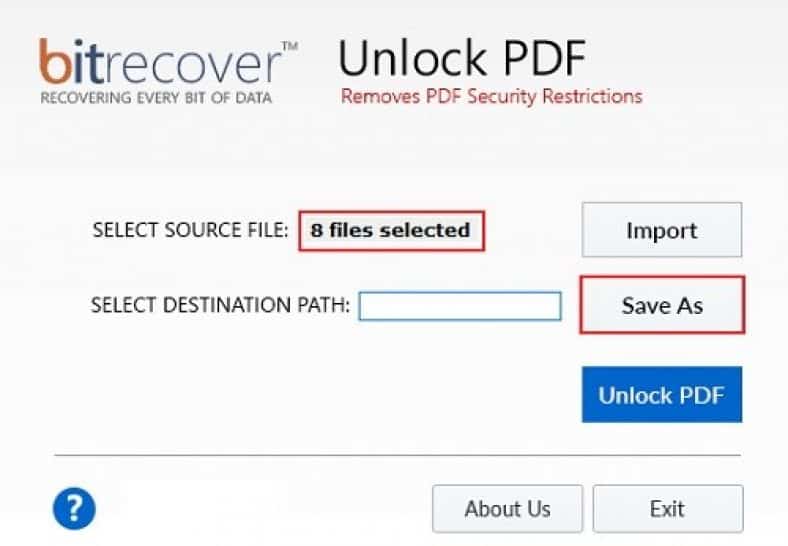Import source PDF files
The width and height of the screenshot is (788, 546).
pos(662,230)
